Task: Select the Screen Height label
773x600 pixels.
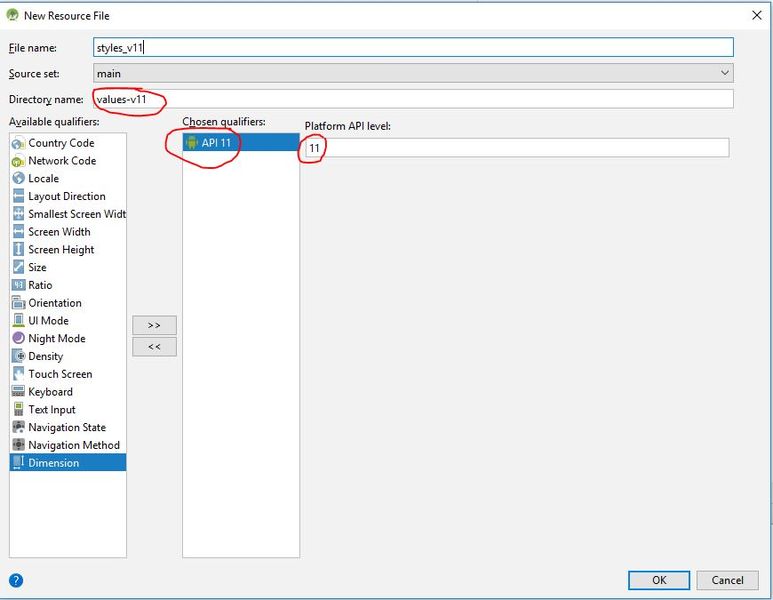Action: pyautogui.click(x=61, y=249)
